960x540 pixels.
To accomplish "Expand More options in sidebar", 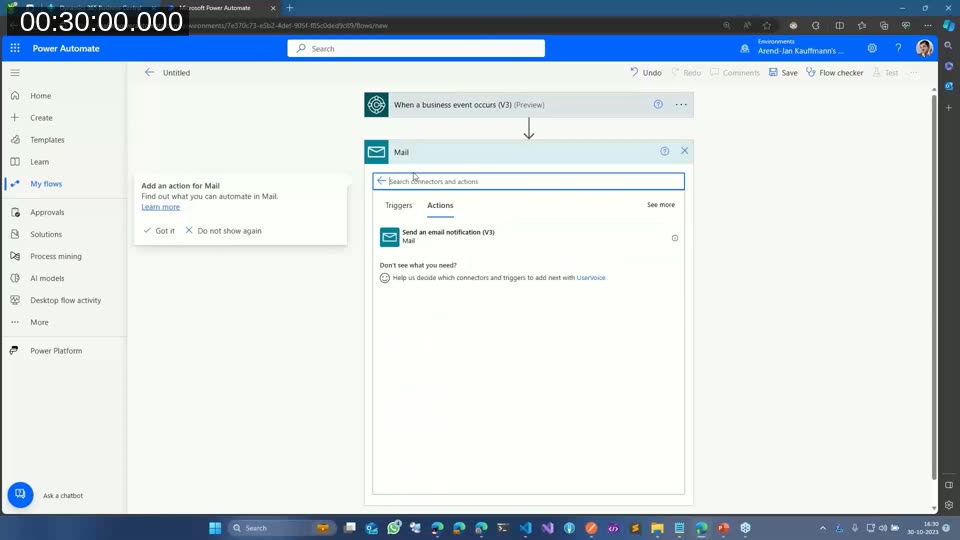I will [39, 323].
